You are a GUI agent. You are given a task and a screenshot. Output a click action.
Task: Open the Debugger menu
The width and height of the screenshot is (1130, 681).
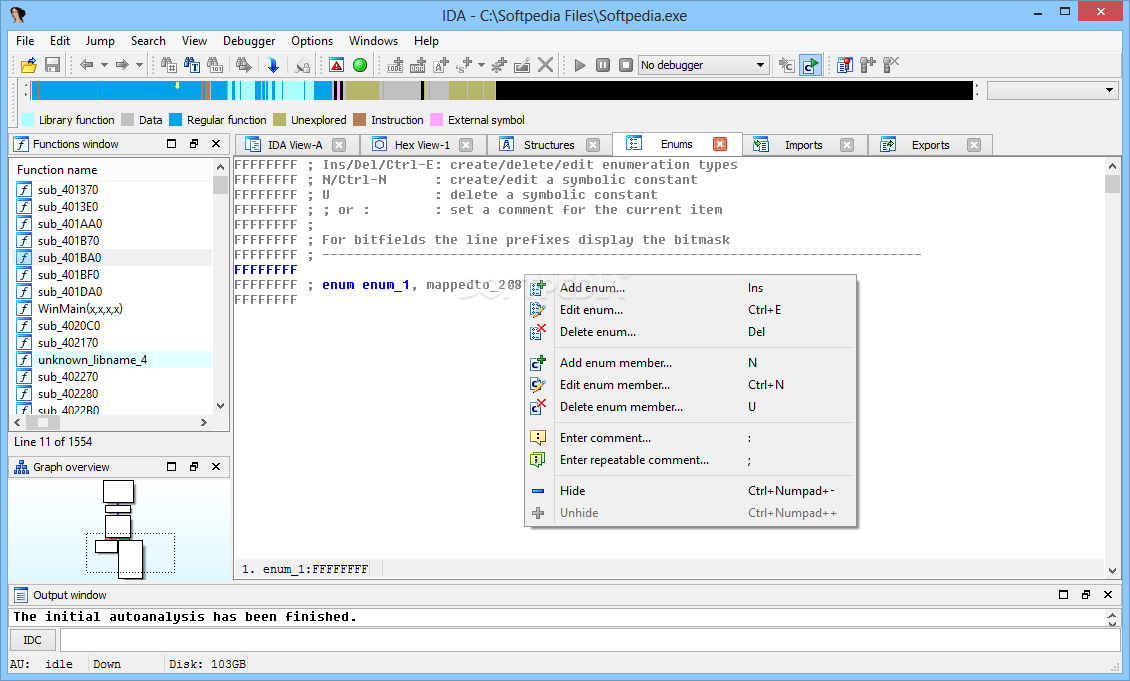pyautogui.click(x=249, y=41)
